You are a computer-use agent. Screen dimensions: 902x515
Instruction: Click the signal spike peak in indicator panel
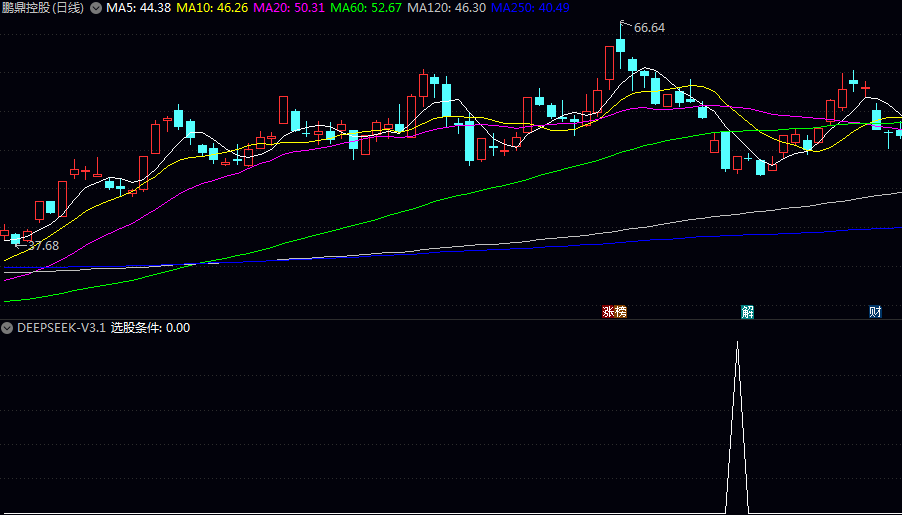click(x=737, y=343)
